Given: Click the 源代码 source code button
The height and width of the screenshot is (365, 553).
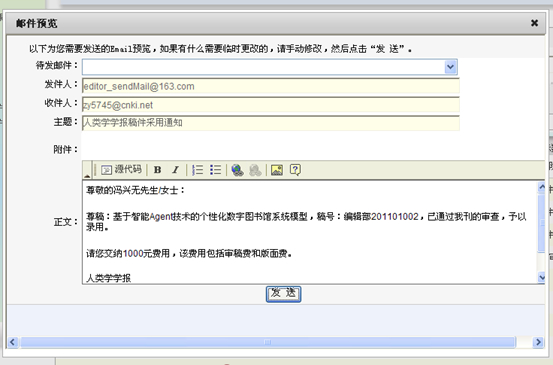Looking at the screenshot, I should coord(121,170).
